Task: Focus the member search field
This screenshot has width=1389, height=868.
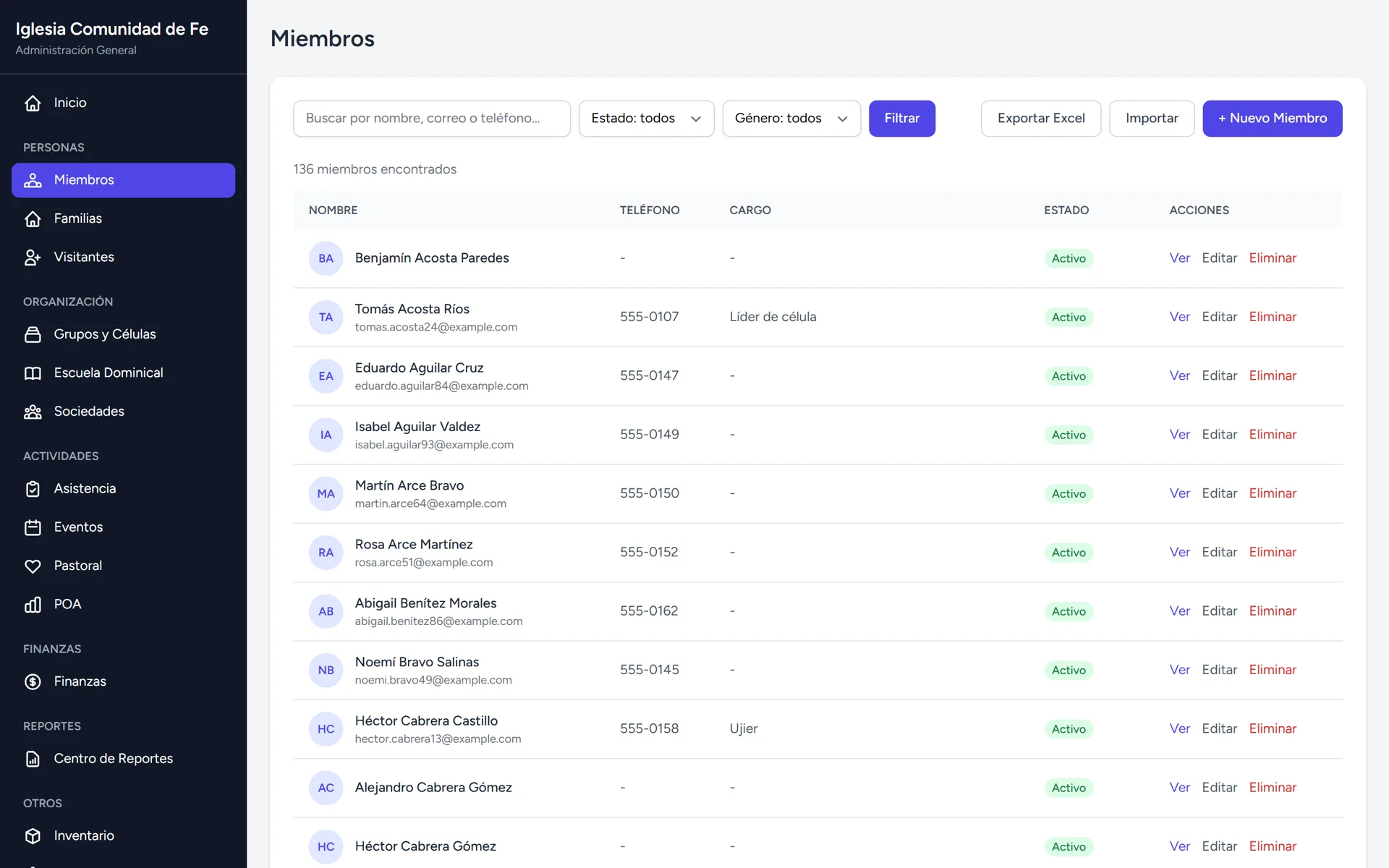Action: pos(432,119)
